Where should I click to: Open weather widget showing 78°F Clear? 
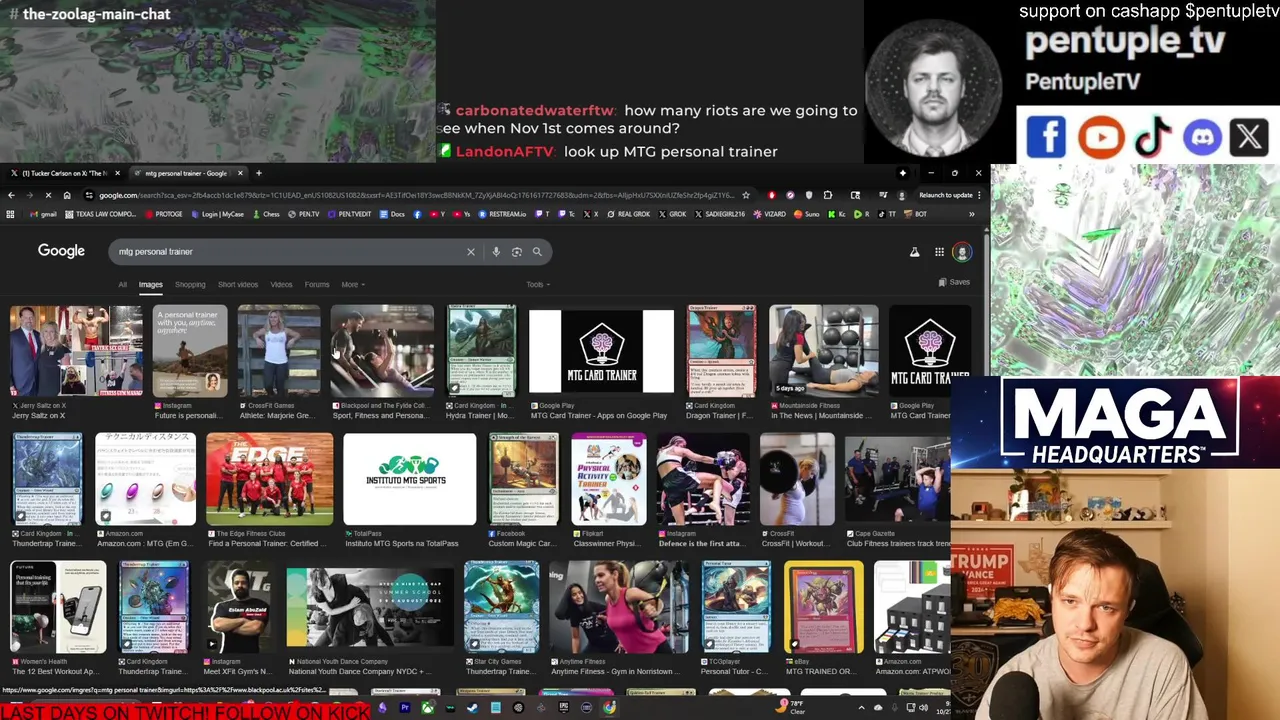[792, 707]
